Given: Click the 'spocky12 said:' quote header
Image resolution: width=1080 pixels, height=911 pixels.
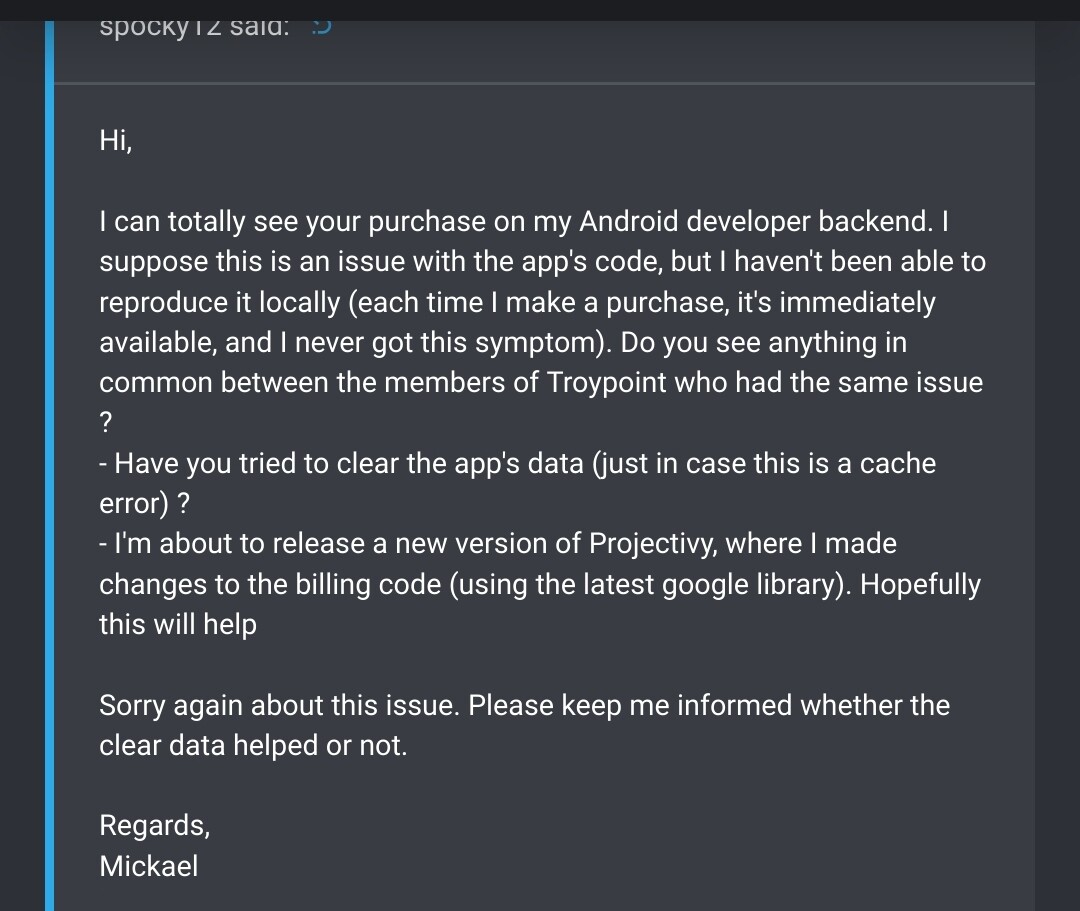Looking at the screenshot, I should coord(194,29).
